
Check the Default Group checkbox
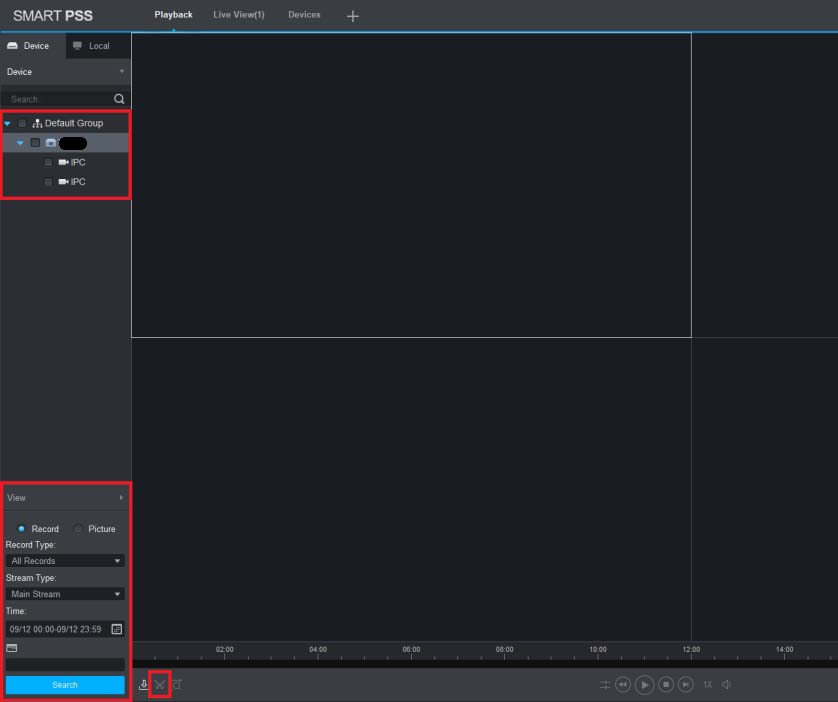22,123
